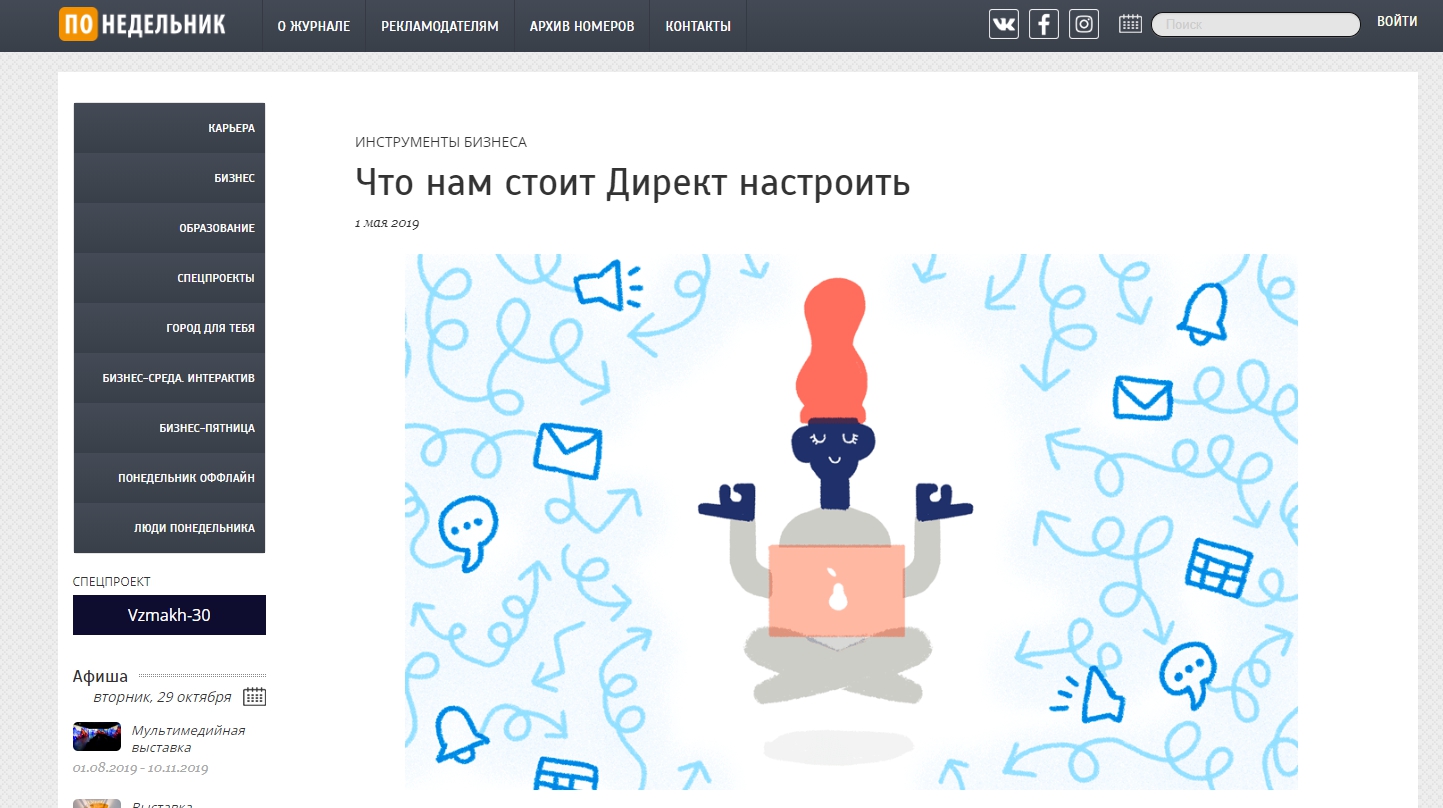Open the О журнале menu item
The width and height of the screenshot is (1443, 808).
coord(314,26)
